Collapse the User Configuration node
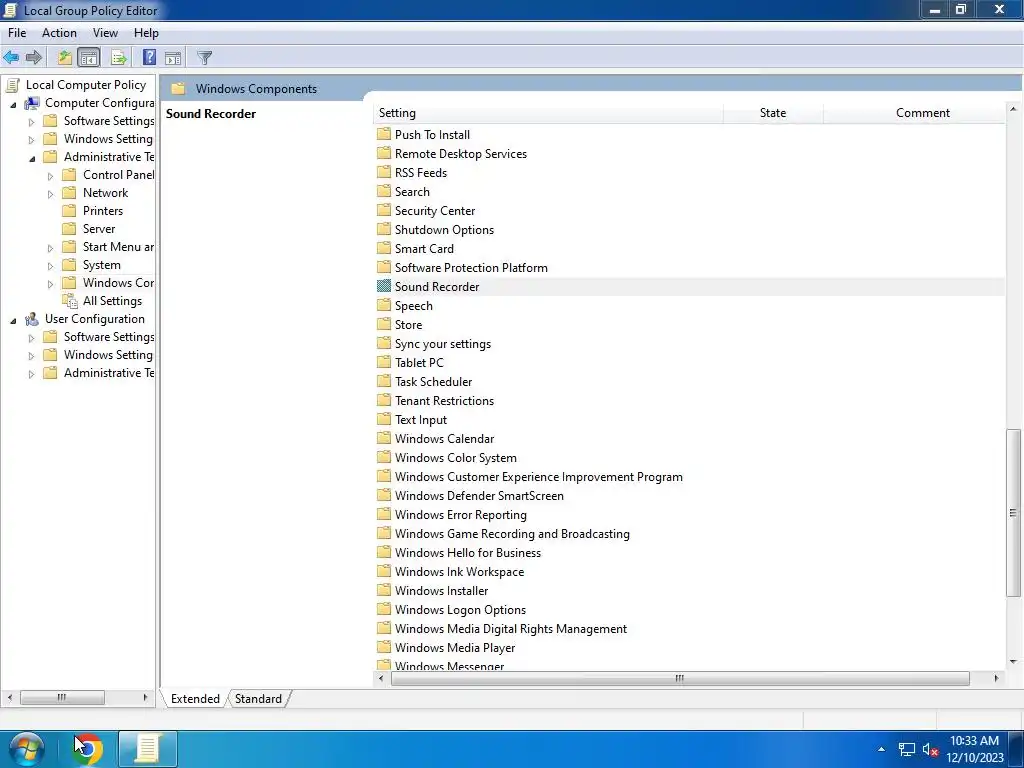 point(13,320)
